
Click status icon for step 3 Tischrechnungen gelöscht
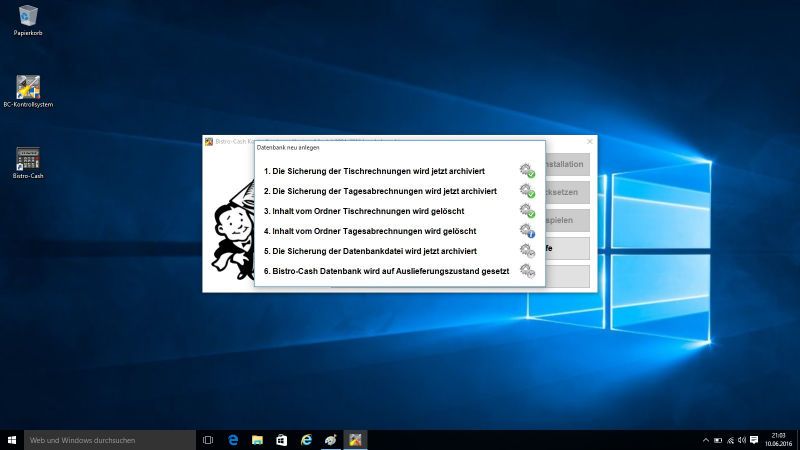pos(527,211)
